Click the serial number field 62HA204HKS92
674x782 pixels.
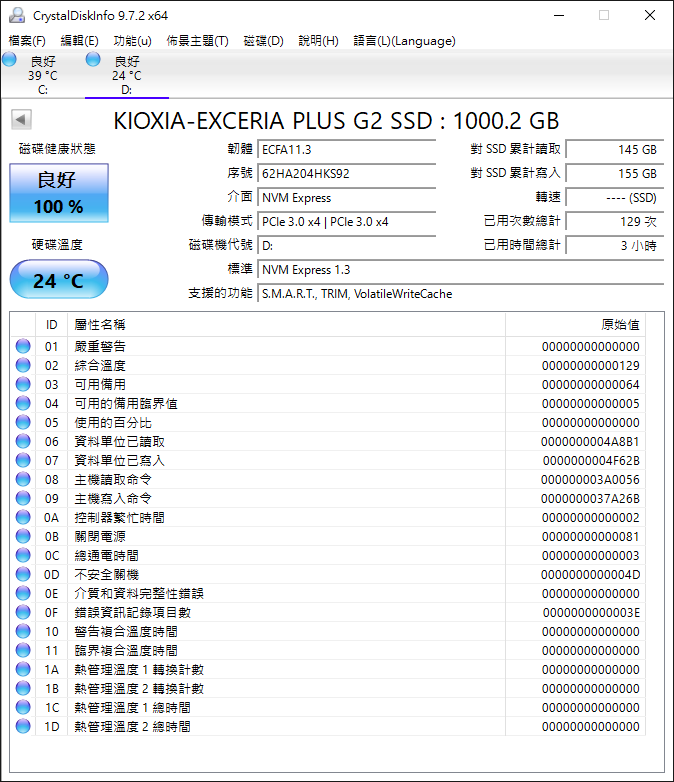347,173
